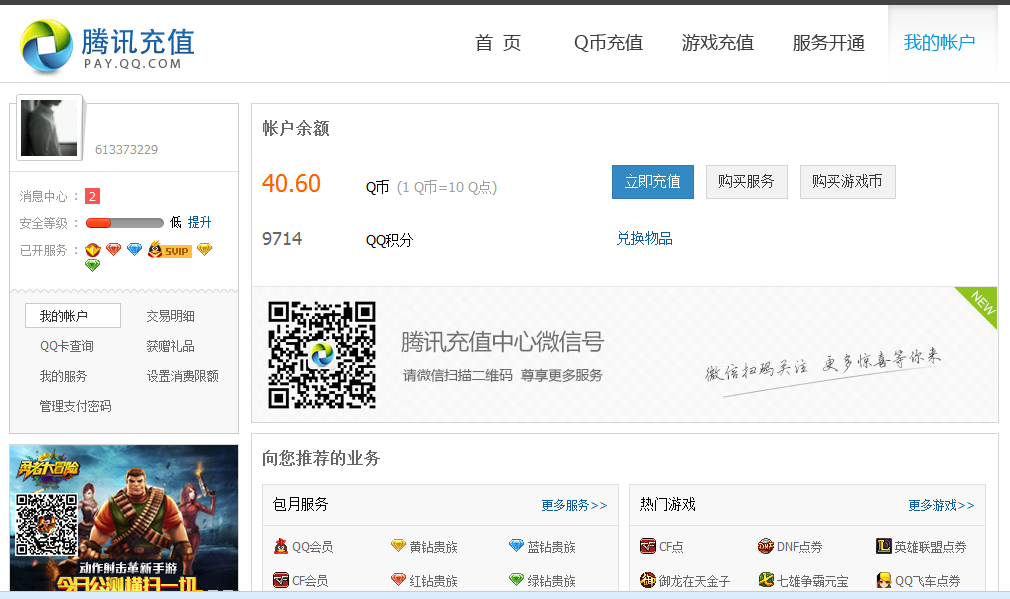Click 提升 to raise security level
The image size is (1010, 599).
[200, 222]
